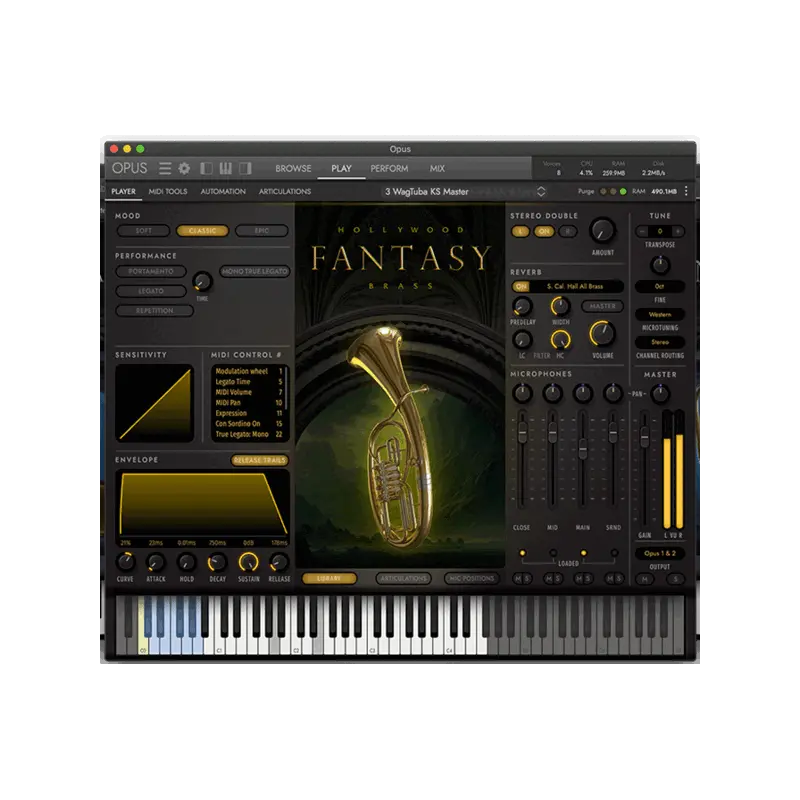Click the envelope Decay knob

[217, 562]
